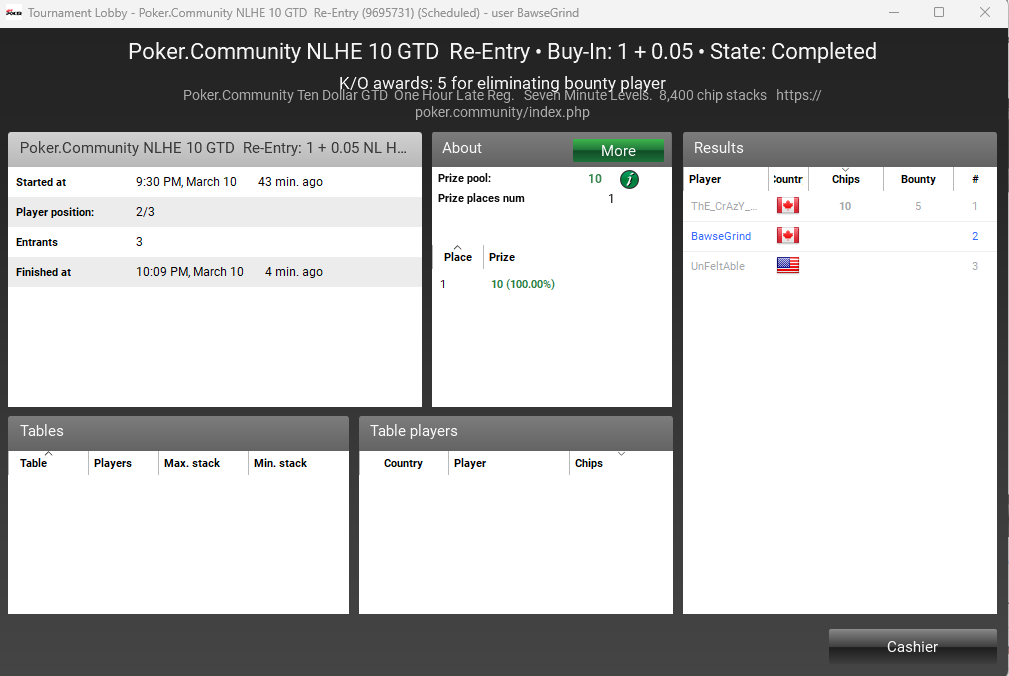The image size is (1009, 676).
Task: Click the Prize places num label
Action: [481, 198]
